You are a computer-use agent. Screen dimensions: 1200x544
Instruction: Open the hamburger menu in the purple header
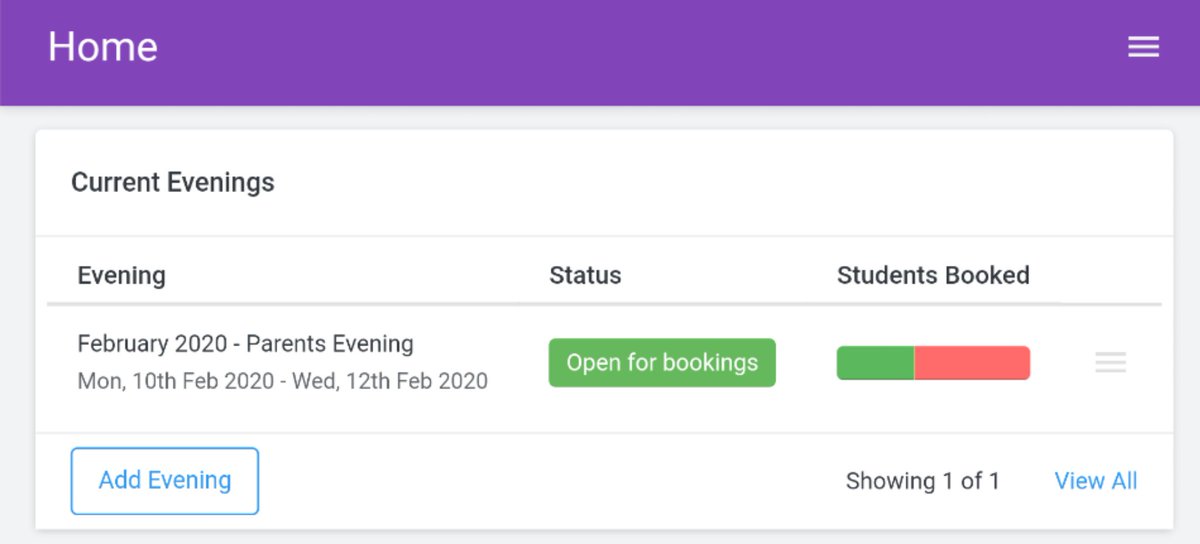coord(1143,47)
